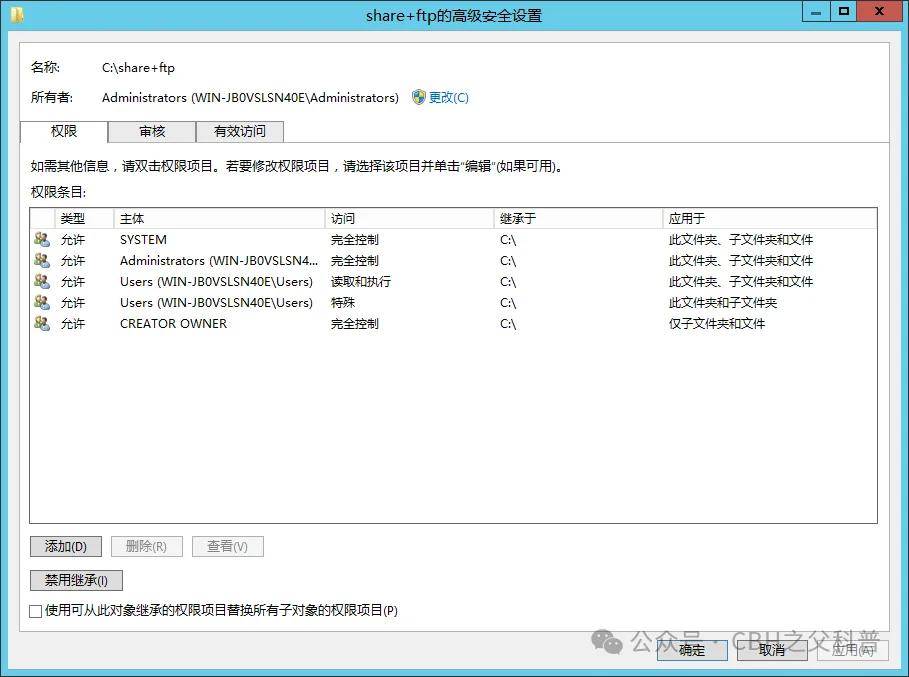Open the 有效访问 tab

pos(240,131)
